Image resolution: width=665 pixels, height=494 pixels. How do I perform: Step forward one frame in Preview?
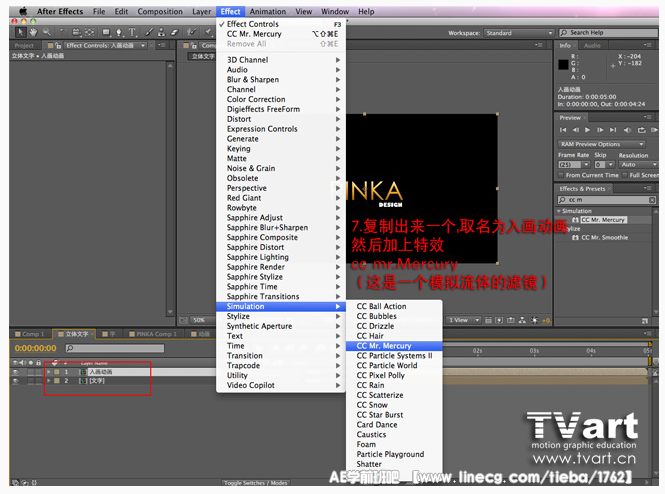coord(600,130)
